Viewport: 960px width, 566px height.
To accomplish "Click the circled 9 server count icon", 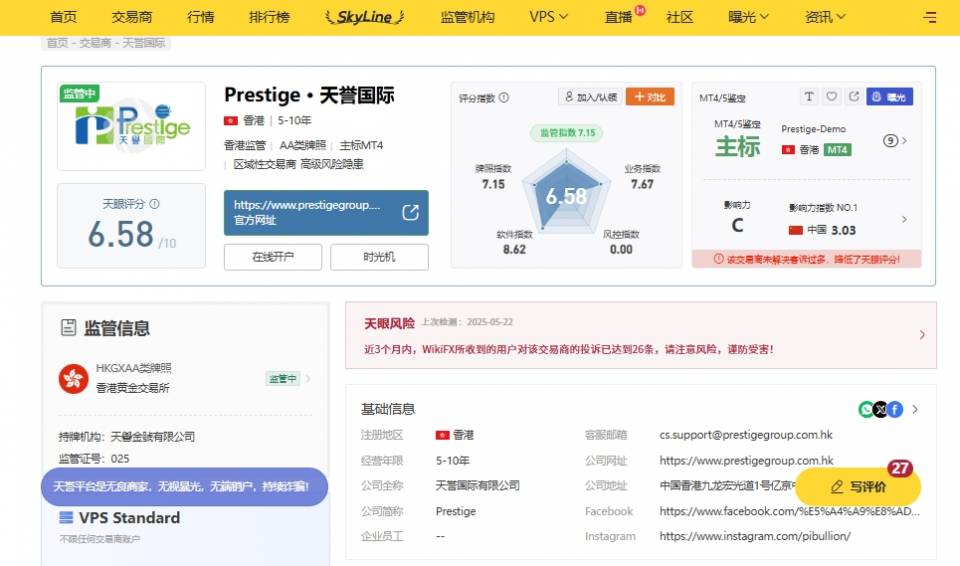I will coord(890,141).
